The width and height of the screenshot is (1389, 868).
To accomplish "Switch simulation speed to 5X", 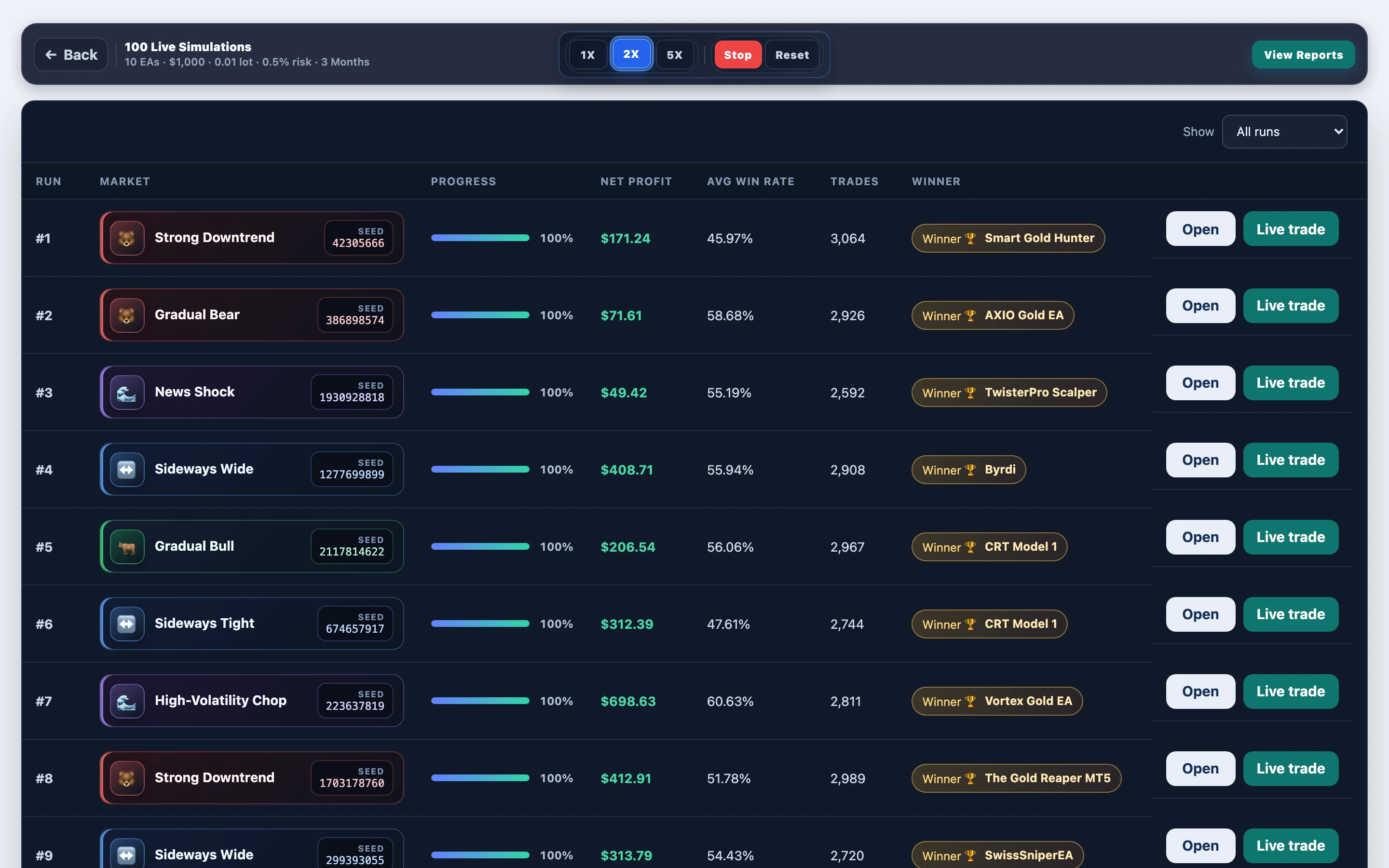I will click(x=674, y=55).
